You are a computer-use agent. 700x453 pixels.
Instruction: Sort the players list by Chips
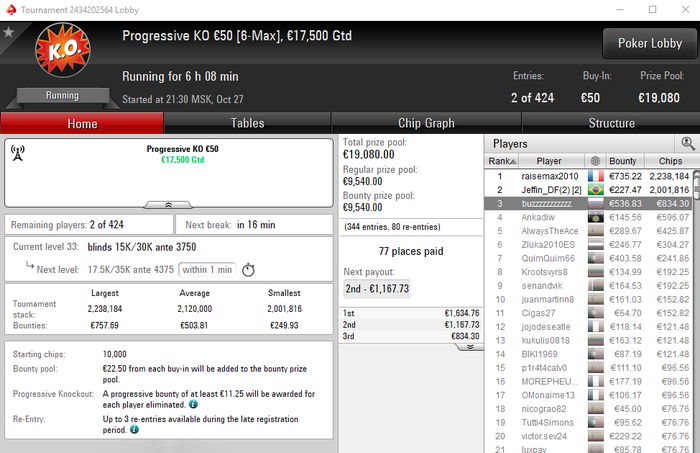coord(670,161)
